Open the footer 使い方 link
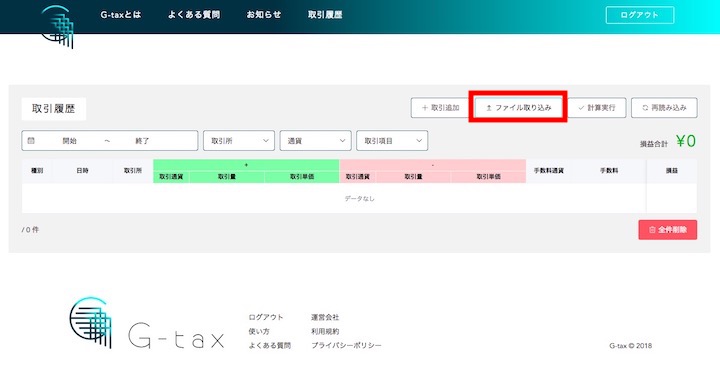720x385 pixels. pos(259,332)
